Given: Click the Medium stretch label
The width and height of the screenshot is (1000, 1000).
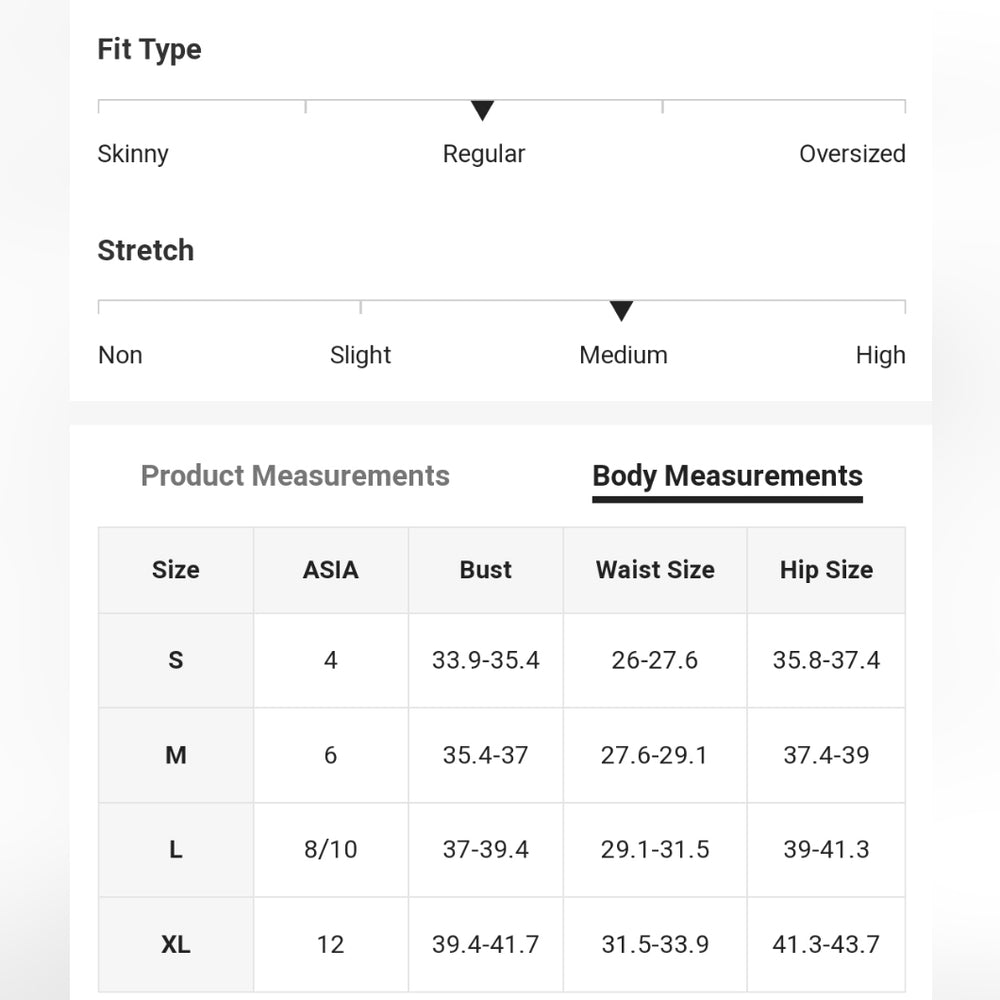Looking at the screenshot, I should [623, 355].
